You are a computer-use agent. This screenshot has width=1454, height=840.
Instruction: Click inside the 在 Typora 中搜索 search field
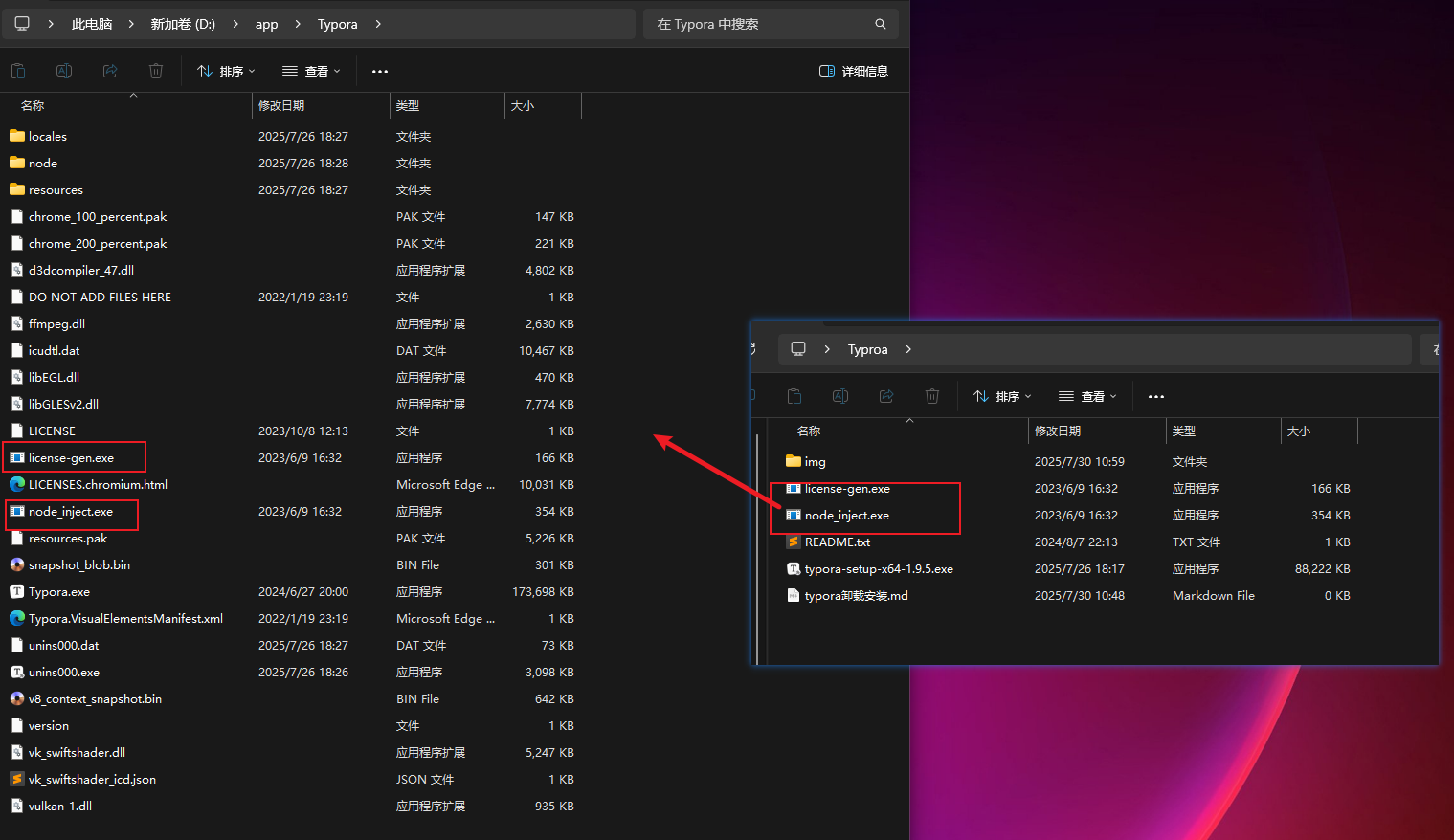[x=756, y=24]
